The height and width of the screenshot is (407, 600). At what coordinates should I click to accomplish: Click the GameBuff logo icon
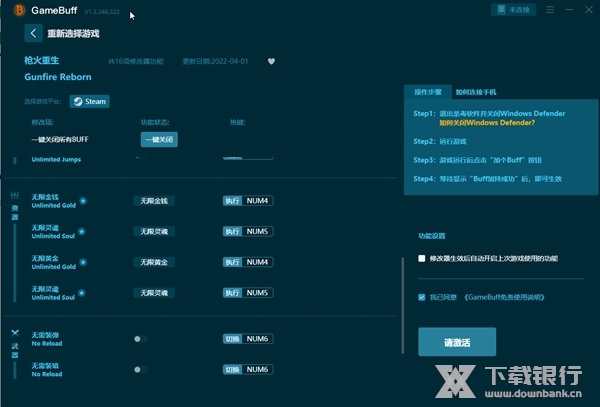coord(12,10)
